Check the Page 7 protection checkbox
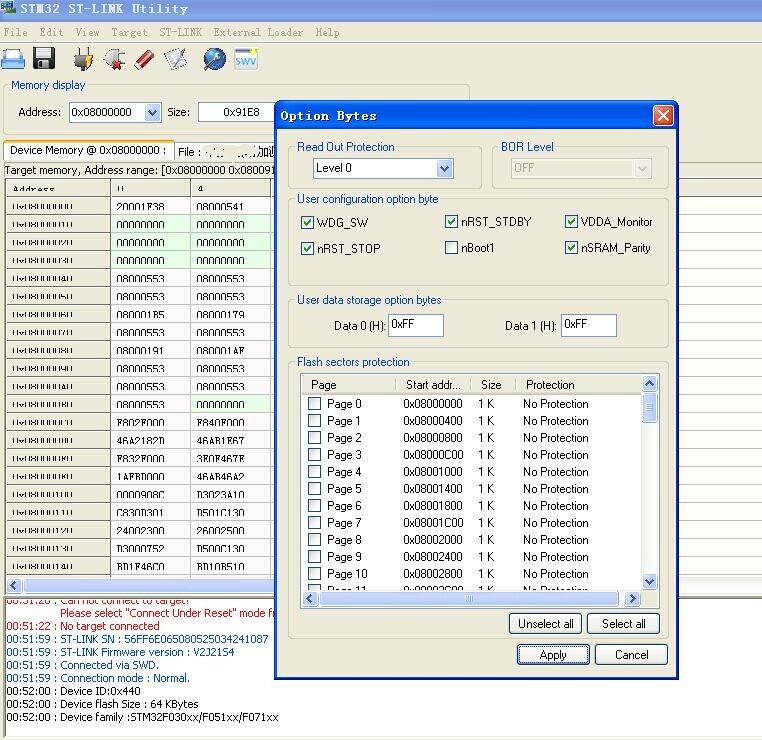762x740 pixels. click(x=314, y=523)
